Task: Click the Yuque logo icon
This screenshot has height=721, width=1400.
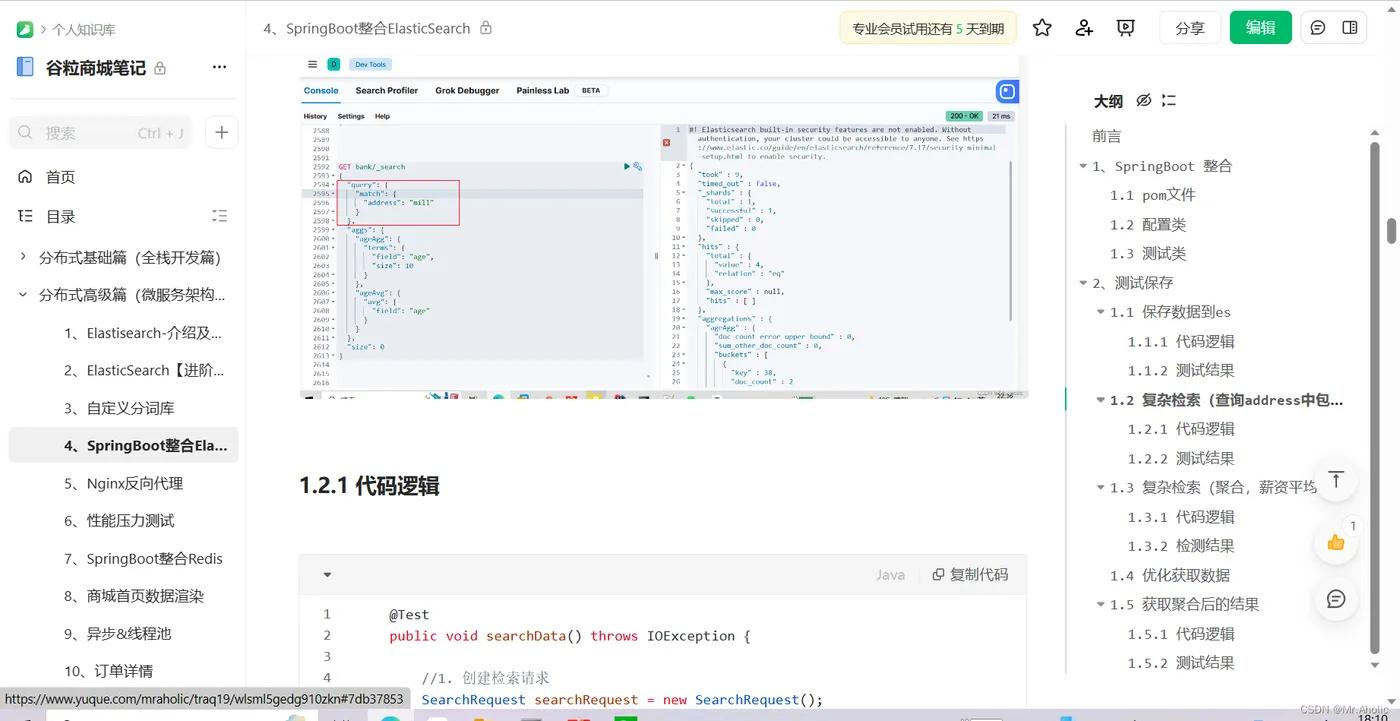Action: coord(25,29)
